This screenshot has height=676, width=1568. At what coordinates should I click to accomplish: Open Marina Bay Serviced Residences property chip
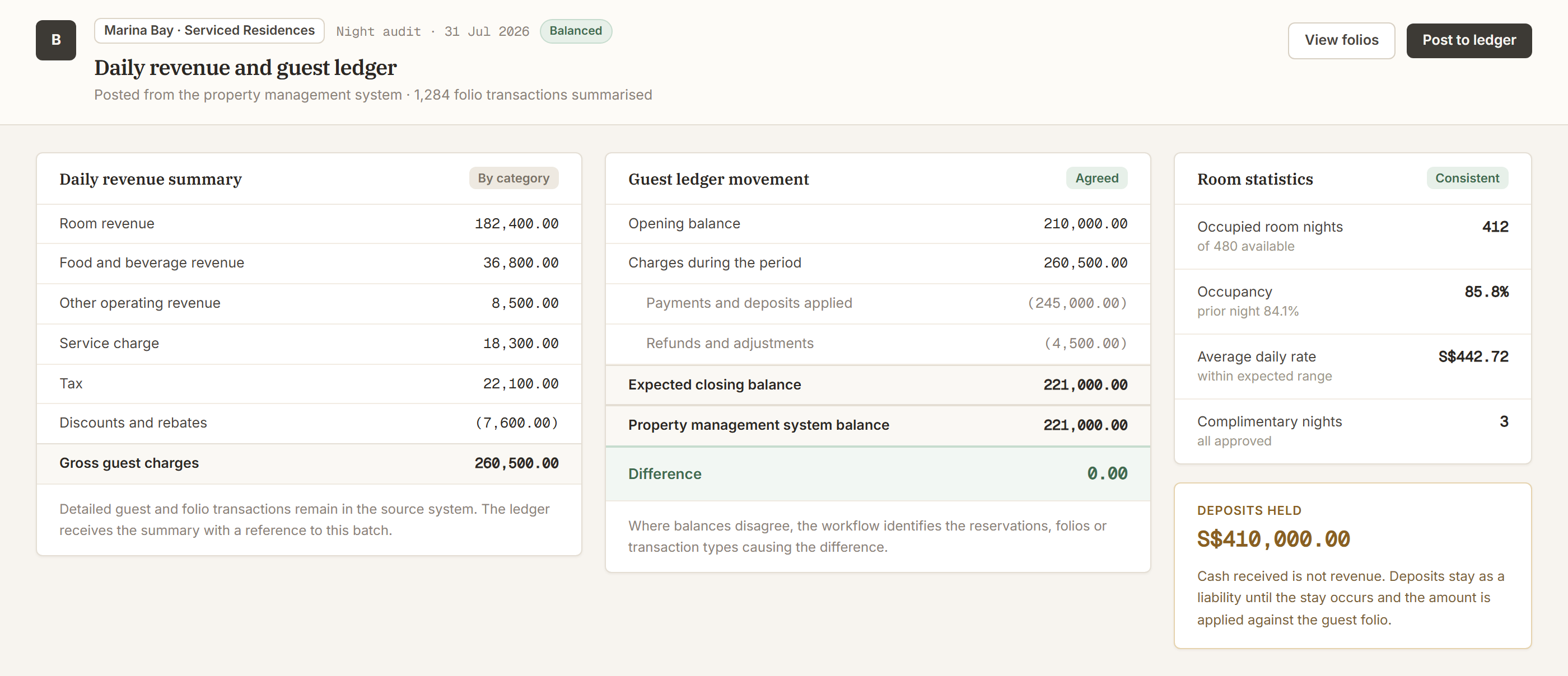(209, 30)
